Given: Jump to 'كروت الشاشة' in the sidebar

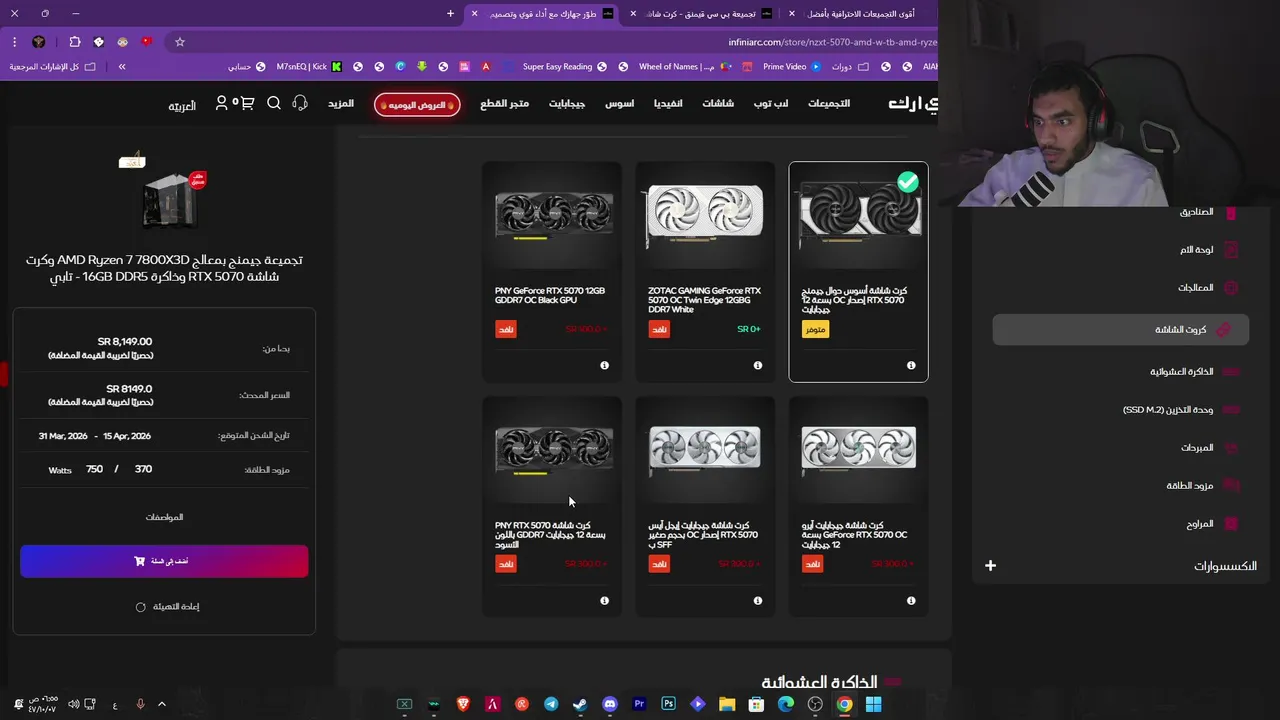Looking at the screenshot, I should click(1120, 329).
